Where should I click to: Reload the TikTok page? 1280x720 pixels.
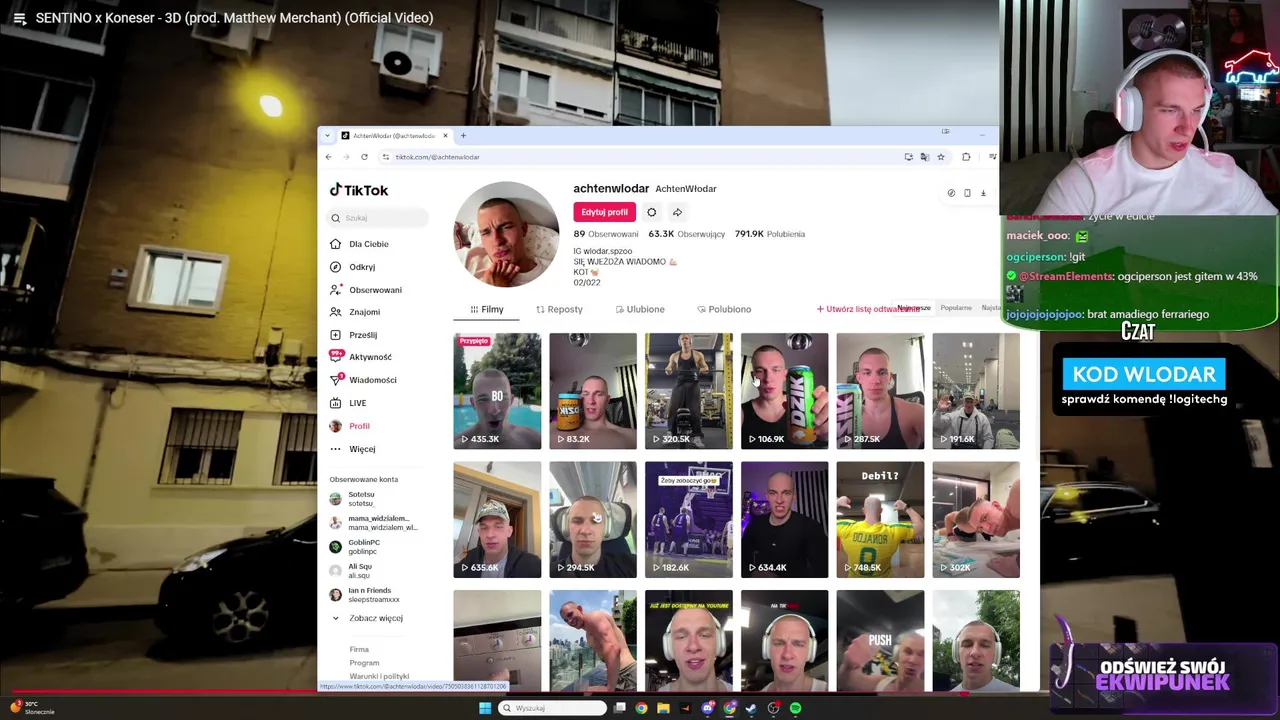(364, 157)
